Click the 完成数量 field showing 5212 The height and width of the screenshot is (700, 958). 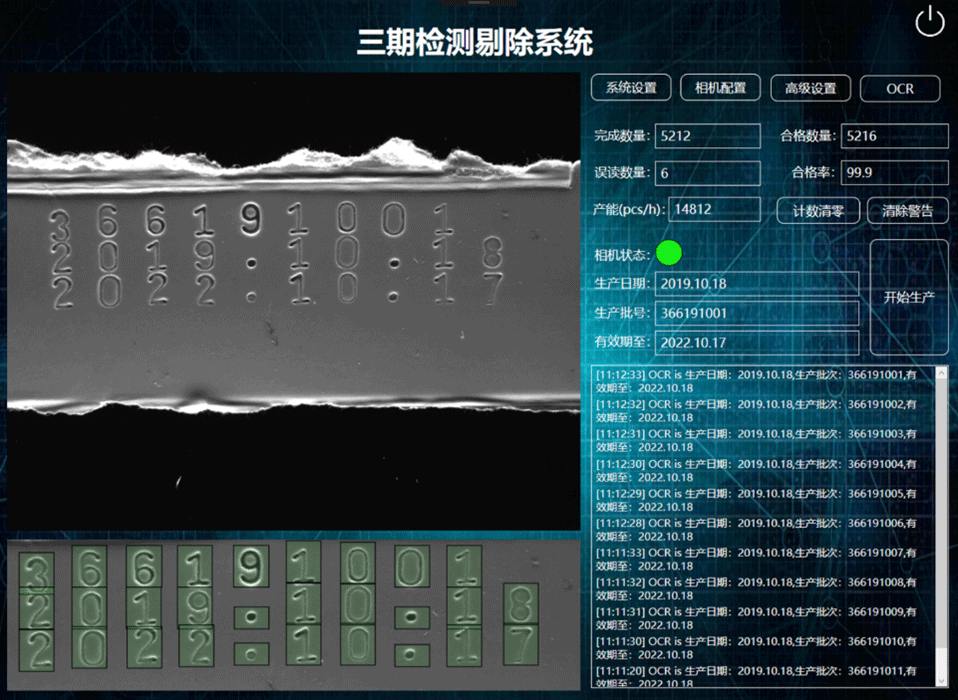coord(708,136)
